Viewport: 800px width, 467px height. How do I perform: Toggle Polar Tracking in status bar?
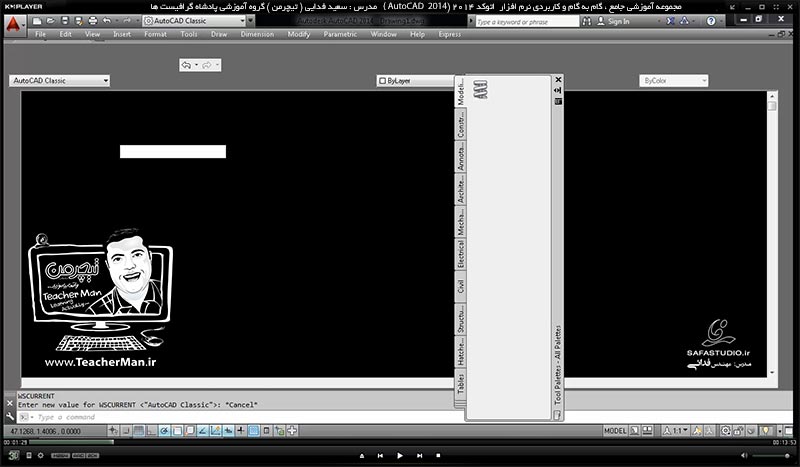point(164,431)
